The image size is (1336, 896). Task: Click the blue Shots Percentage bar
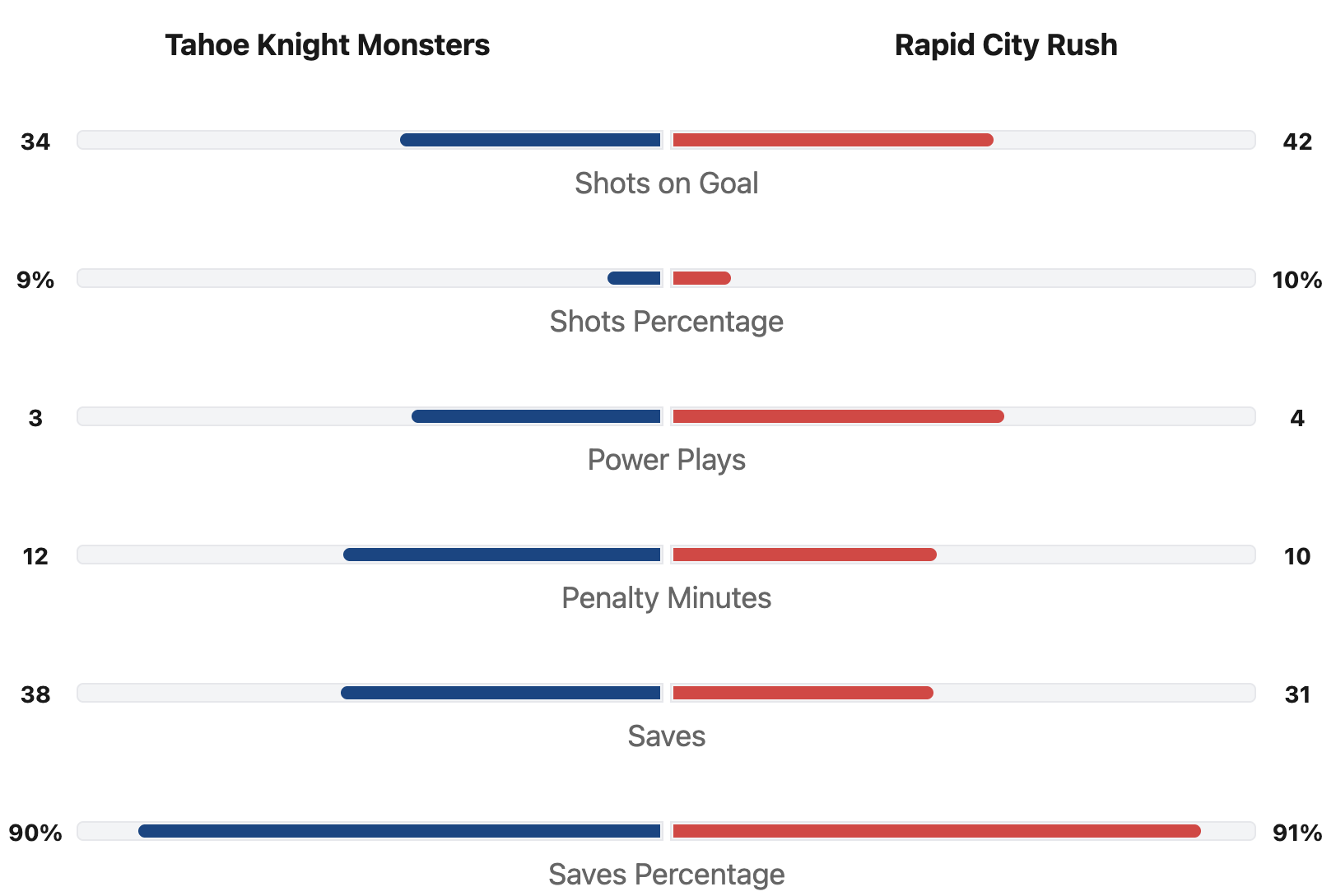[634, 278]
